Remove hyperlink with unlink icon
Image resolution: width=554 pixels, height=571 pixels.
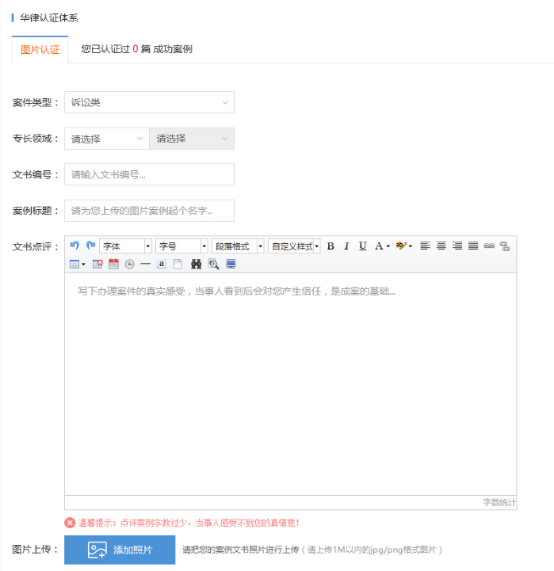click(505, 246)
